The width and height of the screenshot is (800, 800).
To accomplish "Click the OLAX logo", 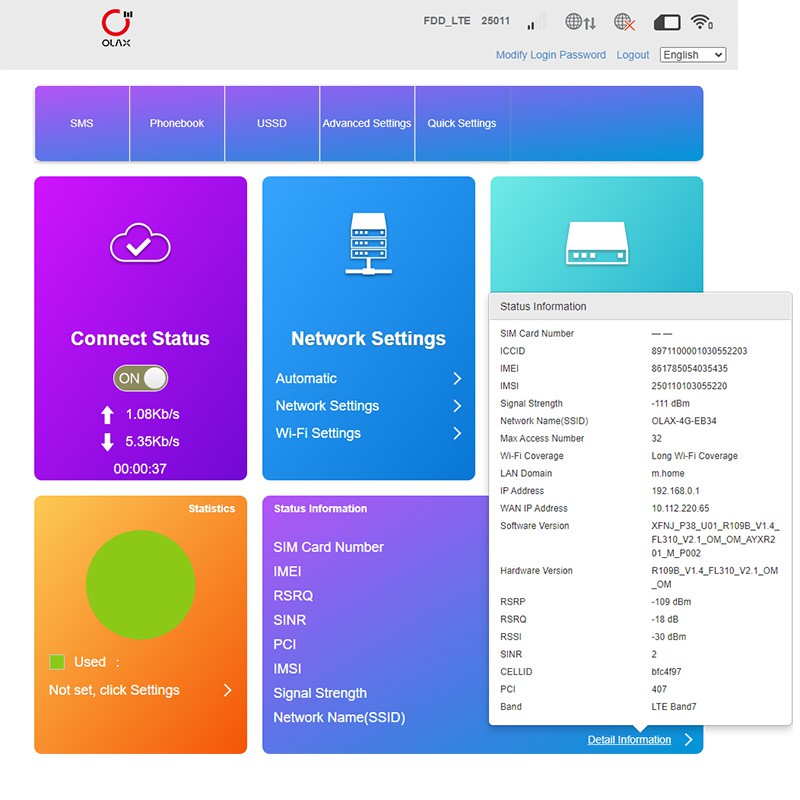I will pos(116,28).
